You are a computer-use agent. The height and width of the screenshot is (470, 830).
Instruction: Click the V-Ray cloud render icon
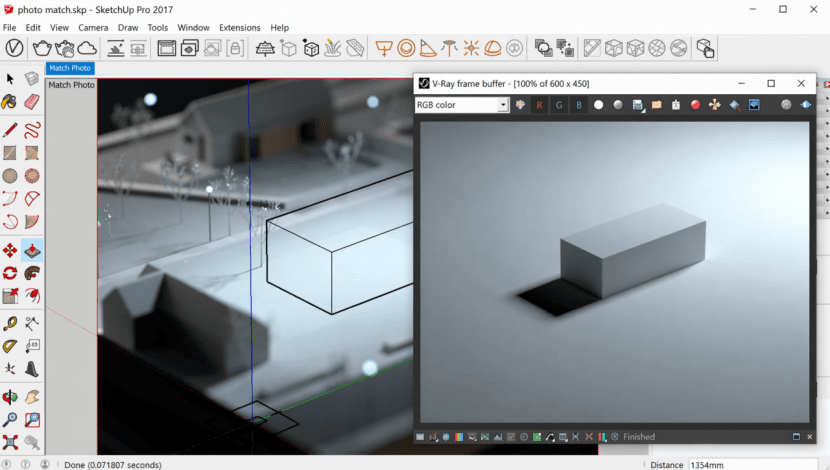(87, 49)
